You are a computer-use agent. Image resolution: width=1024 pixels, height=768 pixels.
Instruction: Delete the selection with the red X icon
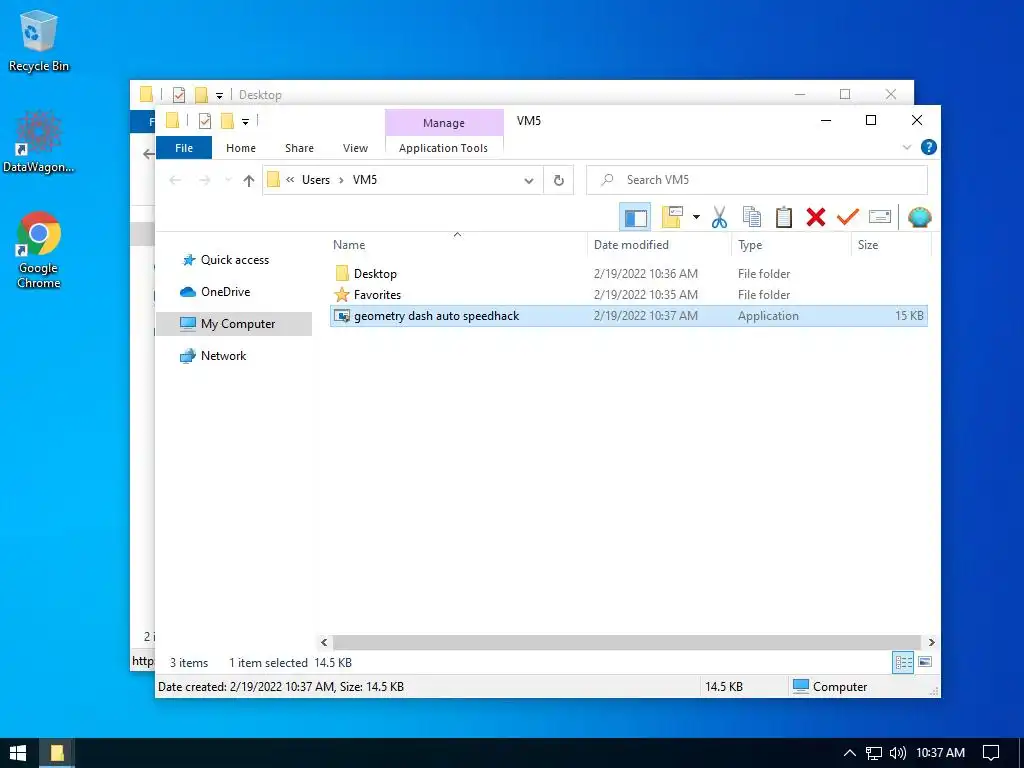point(816,217)
